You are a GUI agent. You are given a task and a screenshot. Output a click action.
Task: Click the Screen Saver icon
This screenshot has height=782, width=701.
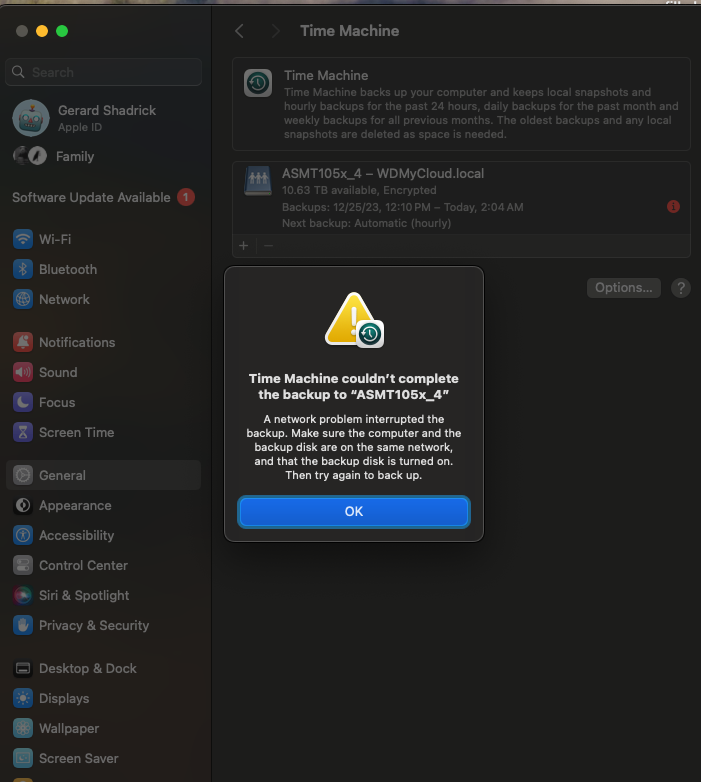pyautogui.click(x=23, y=758)
